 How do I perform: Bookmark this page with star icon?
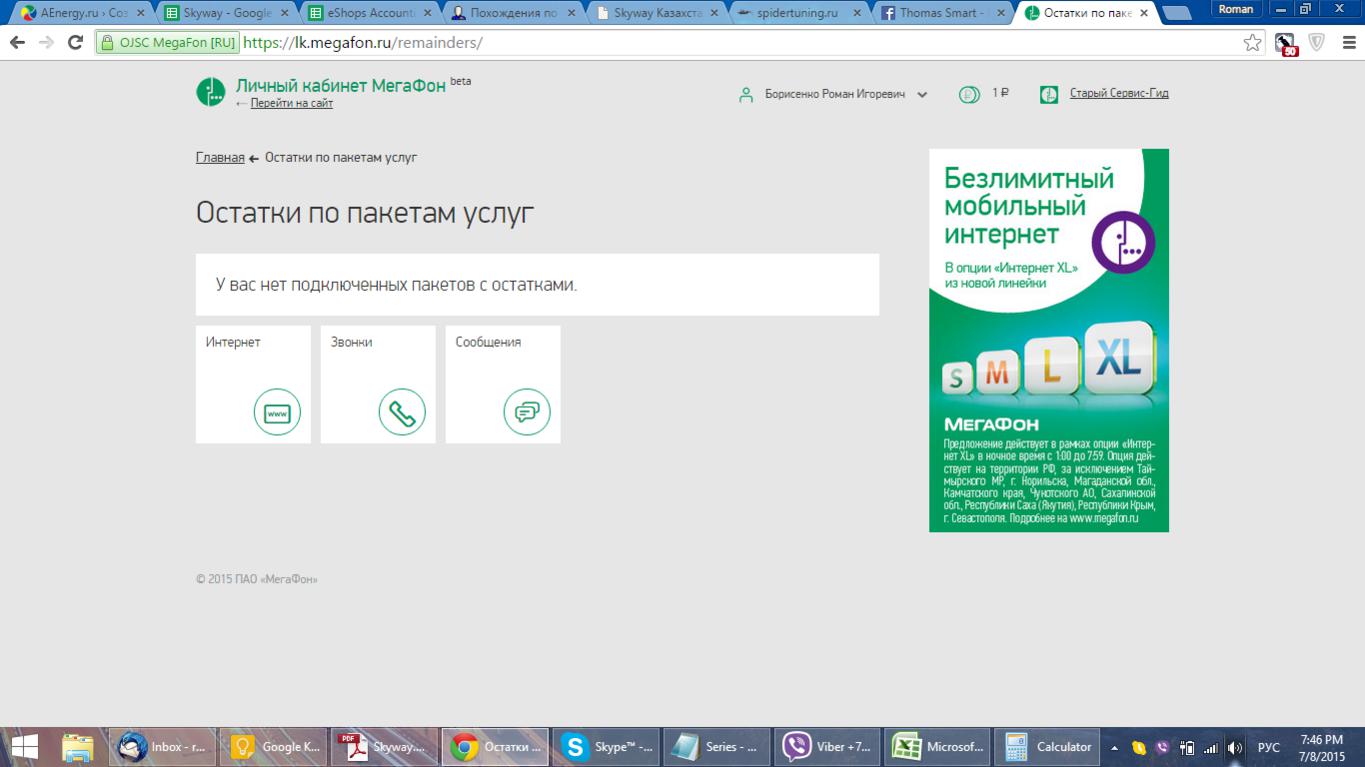pyautogui.click(x=1252, y=43)
